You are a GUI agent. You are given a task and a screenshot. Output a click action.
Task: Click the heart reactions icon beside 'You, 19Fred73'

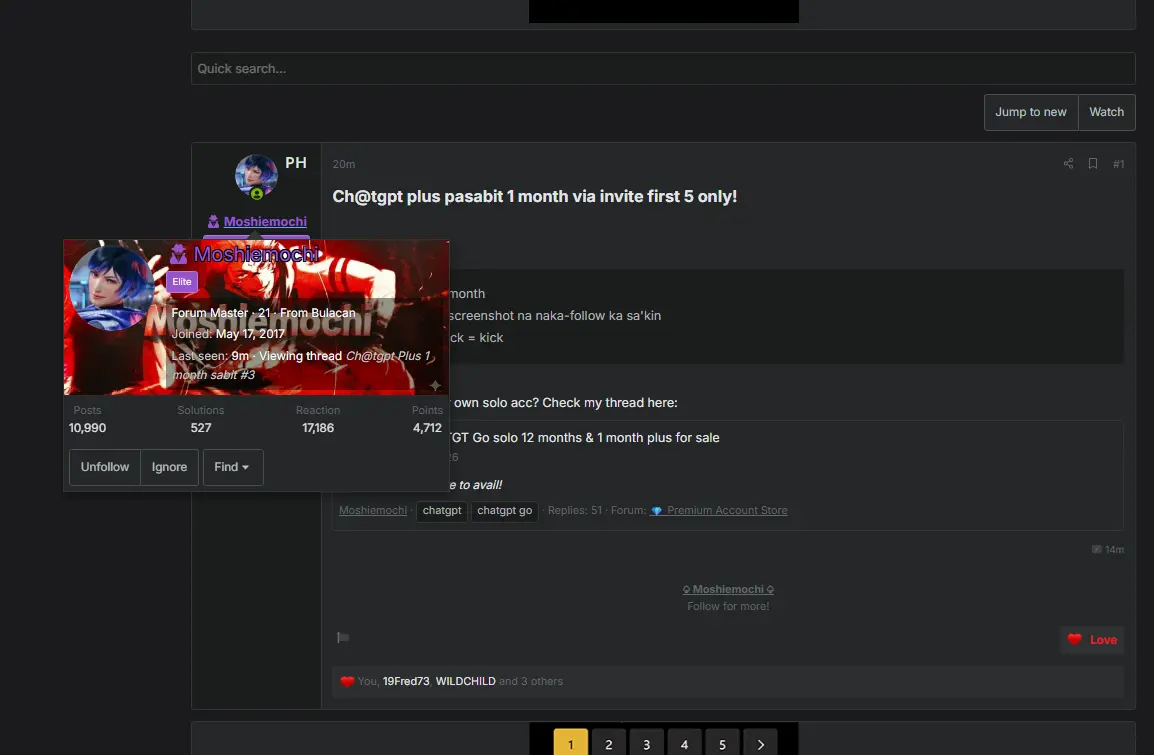pos(347,681)
